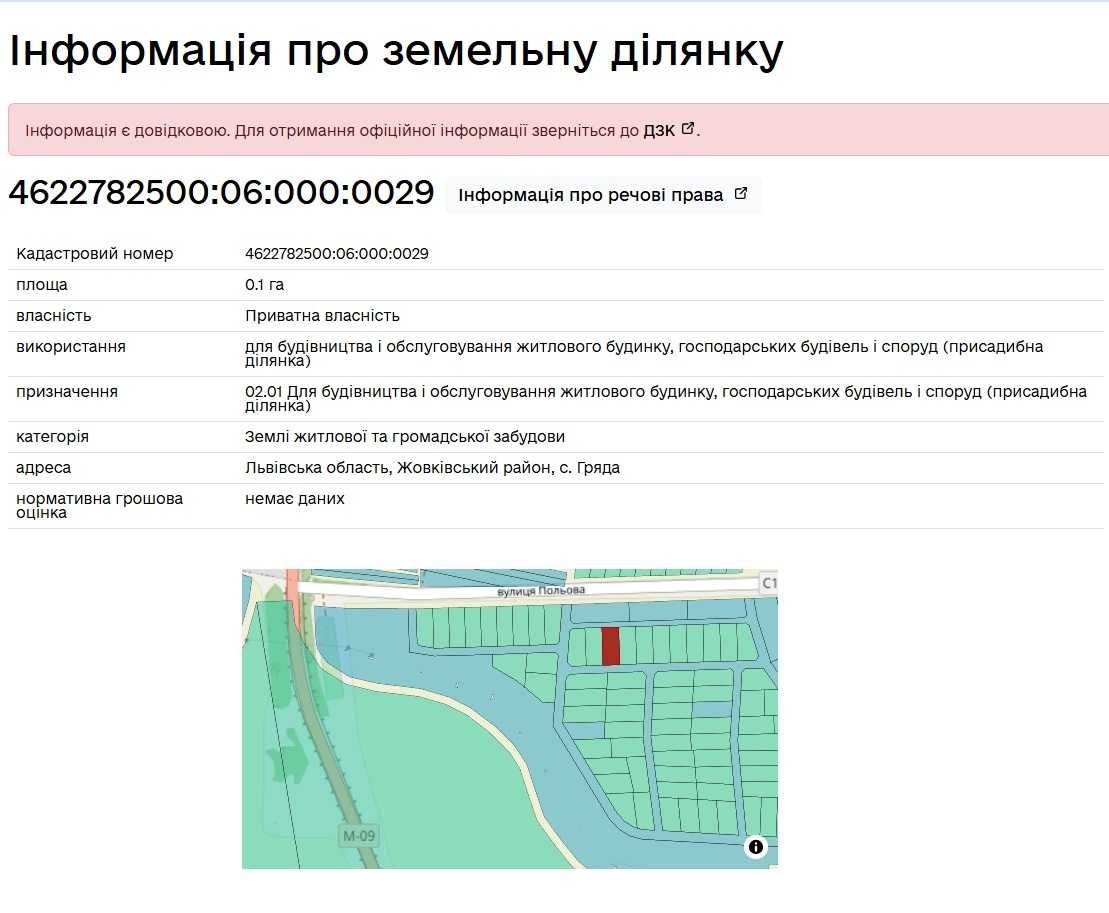The image size is (1109, 913).
Task: Click немає даних valuation value
Action: coord(295,499)
